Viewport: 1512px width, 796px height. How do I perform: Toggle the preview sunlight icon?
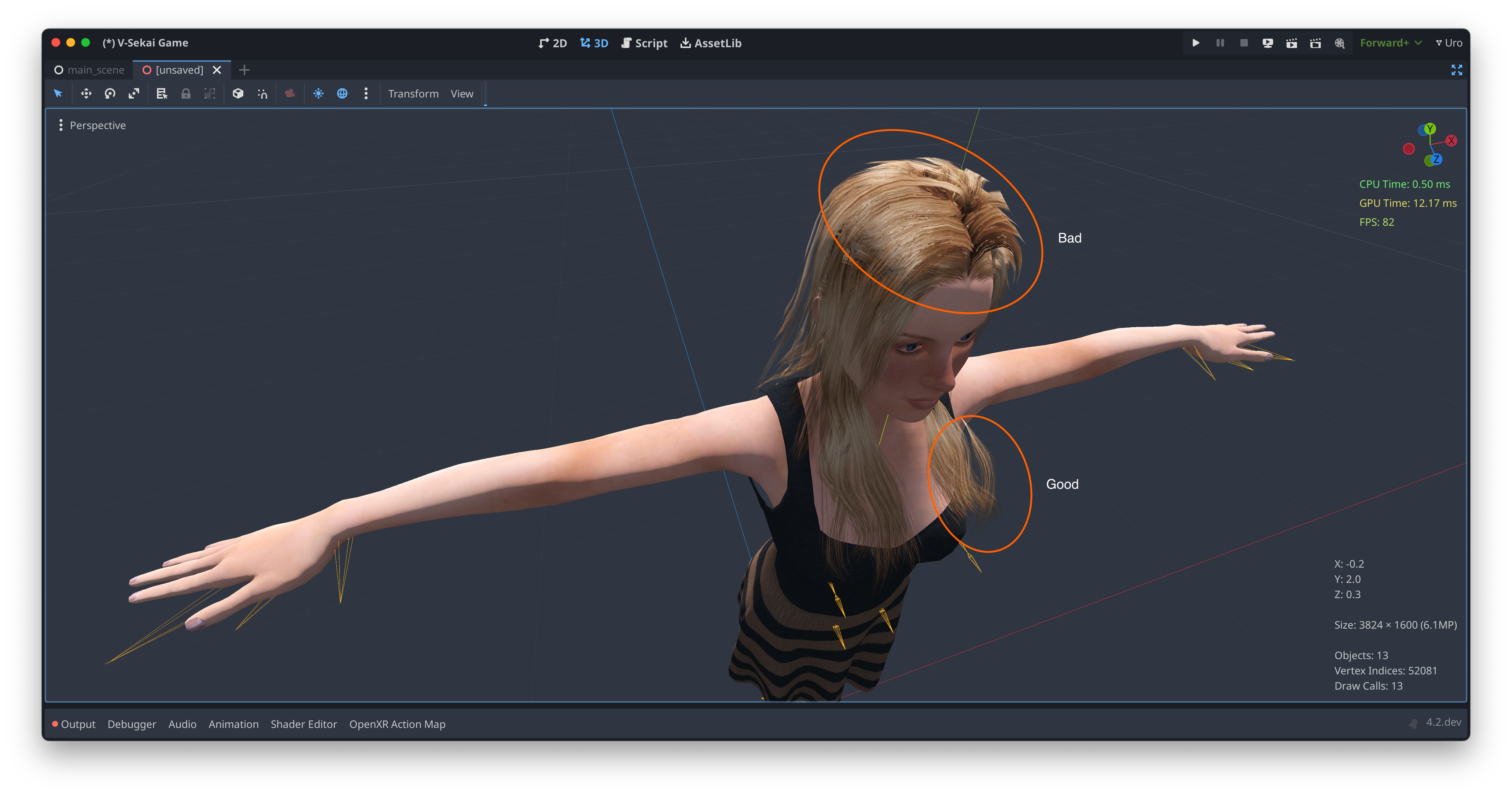pyautogui.click(x=318, y=93)
